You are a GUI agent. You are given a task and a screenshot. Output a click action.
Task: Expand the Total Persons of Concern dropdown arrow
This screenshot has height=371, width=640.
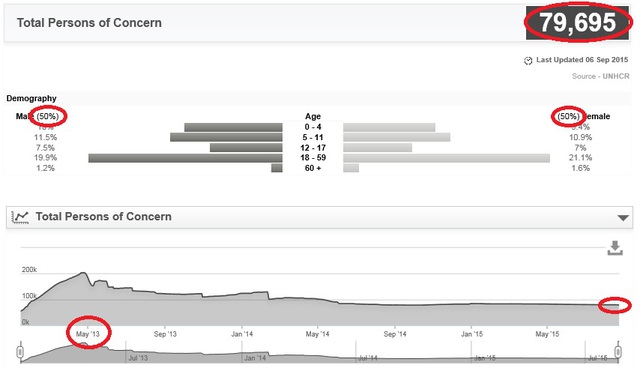click(x=623, y=218)
